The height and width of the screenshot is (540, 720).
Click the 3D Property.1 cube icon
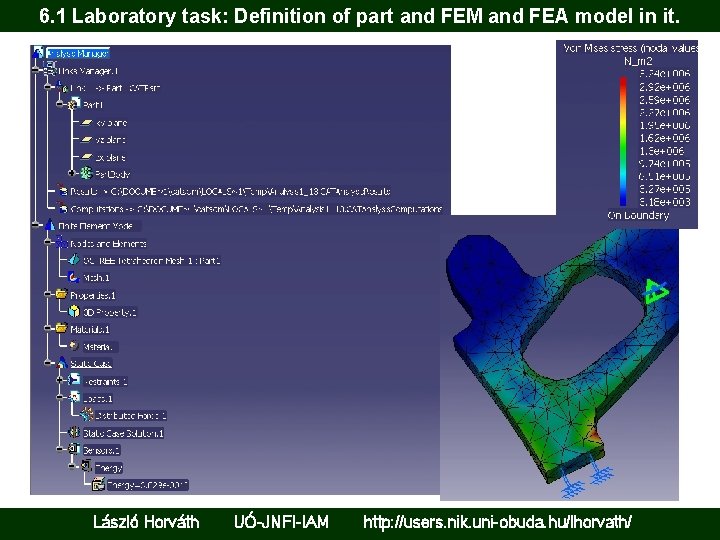click(74, 311)
